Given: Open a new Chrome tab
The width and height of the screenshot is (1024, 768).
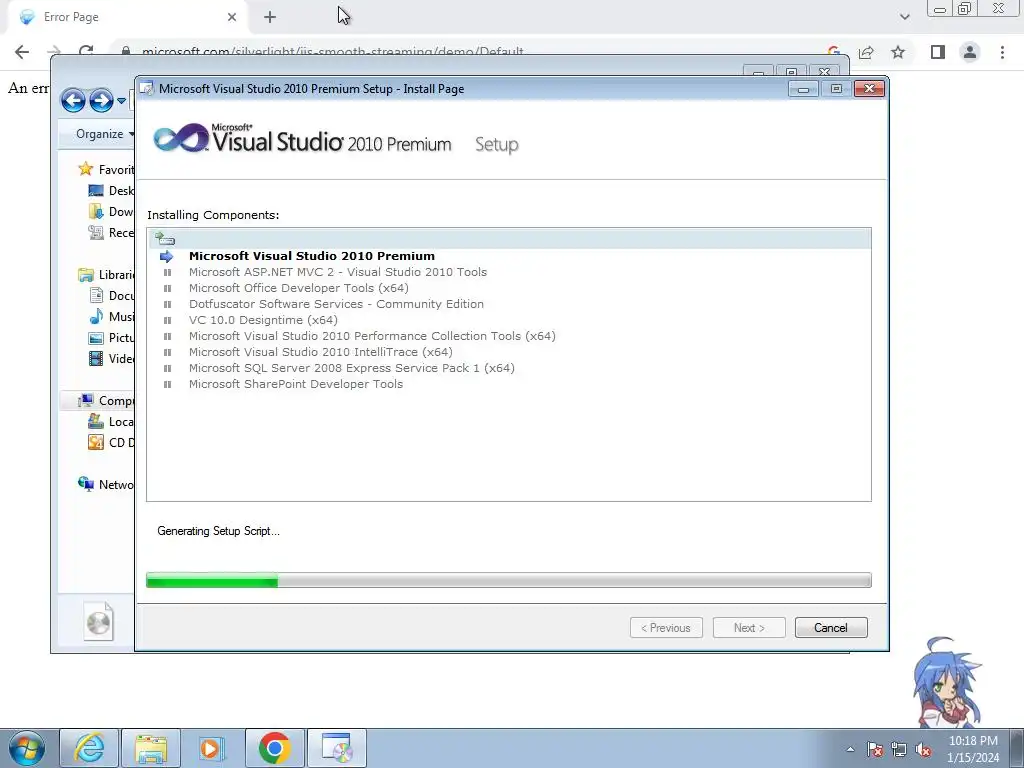Looking at the screenshot, I should (270, 17).
